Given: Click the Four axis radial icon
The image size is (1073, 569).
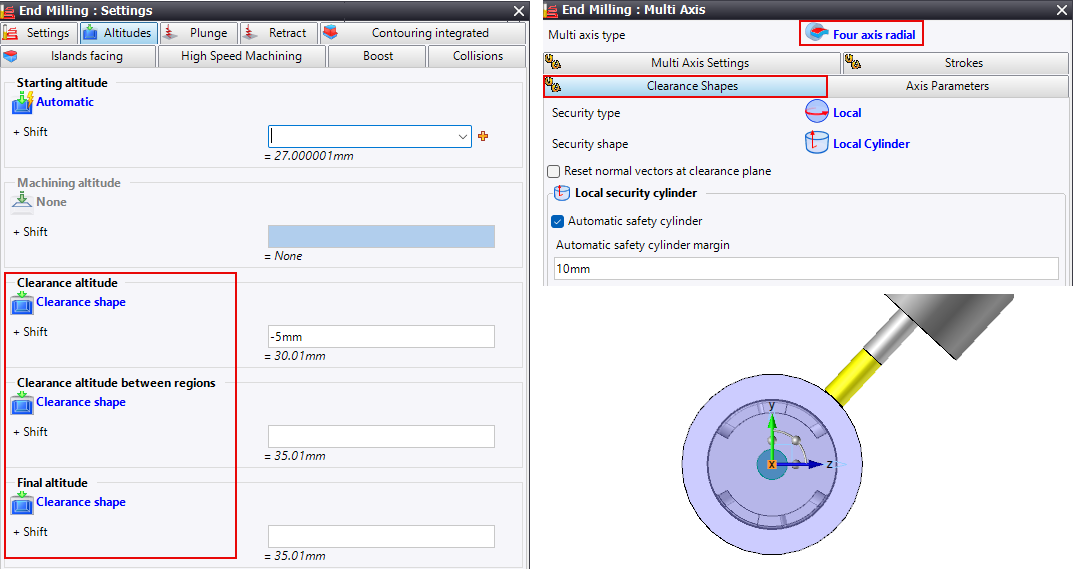Looking at the screenshot, I should point(816,33).
